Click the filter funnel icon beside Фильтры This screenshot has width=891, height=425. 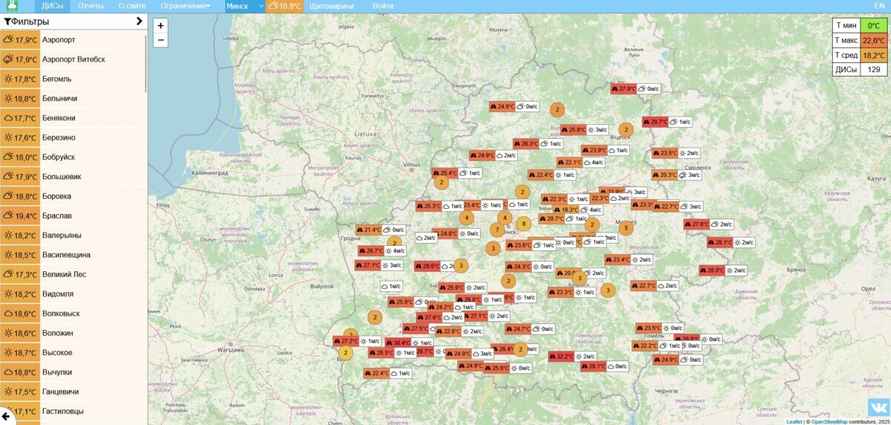pos(8,20)
